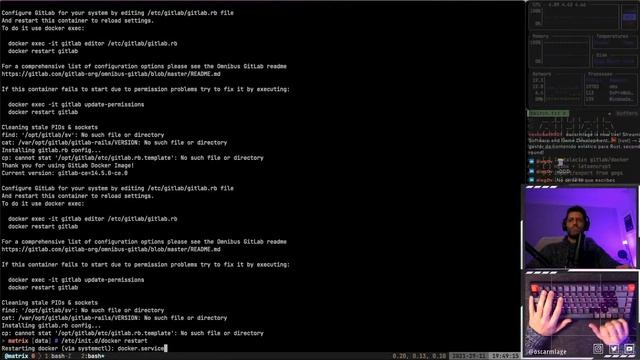Focus the Memory panel in system monitor
640x360 pixels.
coord(559,51)
